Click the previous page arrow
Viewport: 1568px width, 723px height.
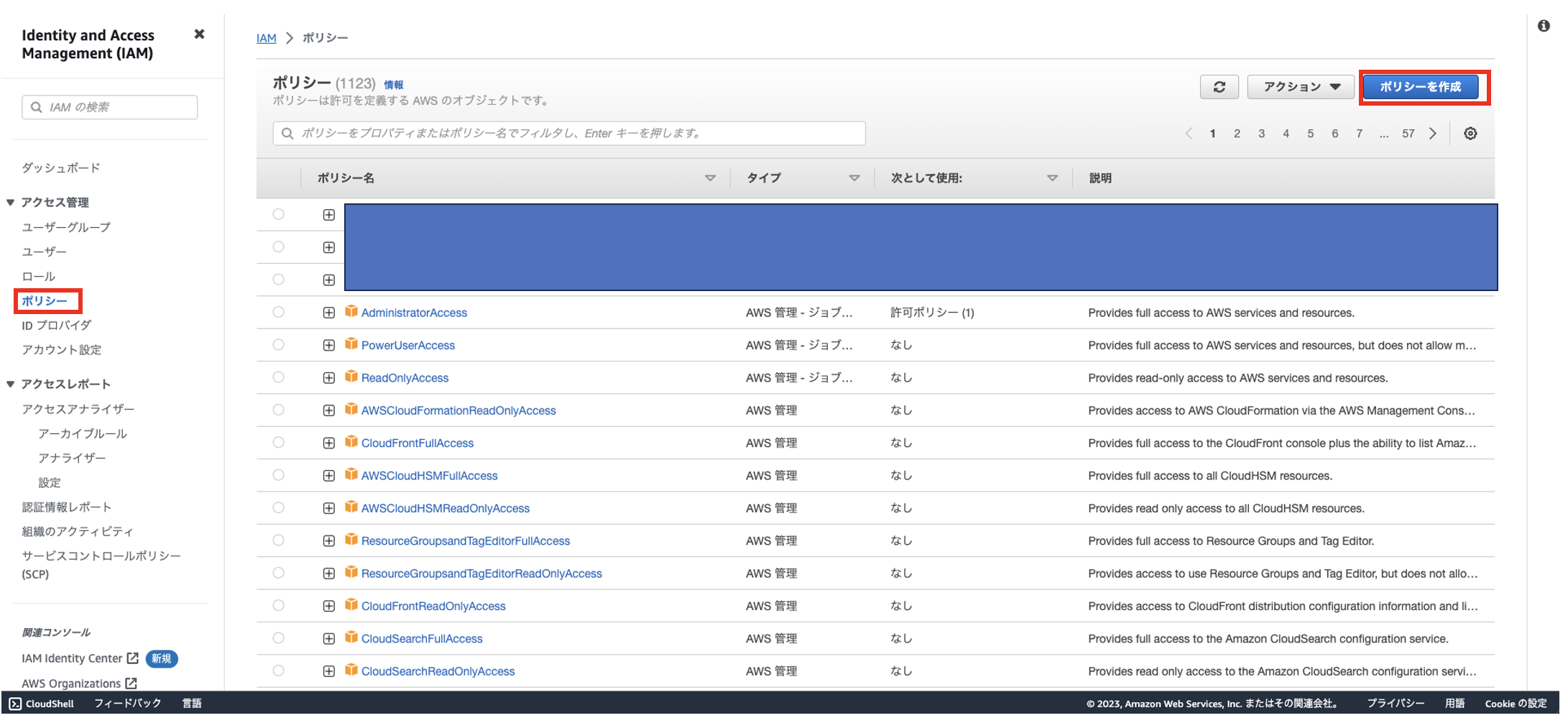[x=1189, y=134]
